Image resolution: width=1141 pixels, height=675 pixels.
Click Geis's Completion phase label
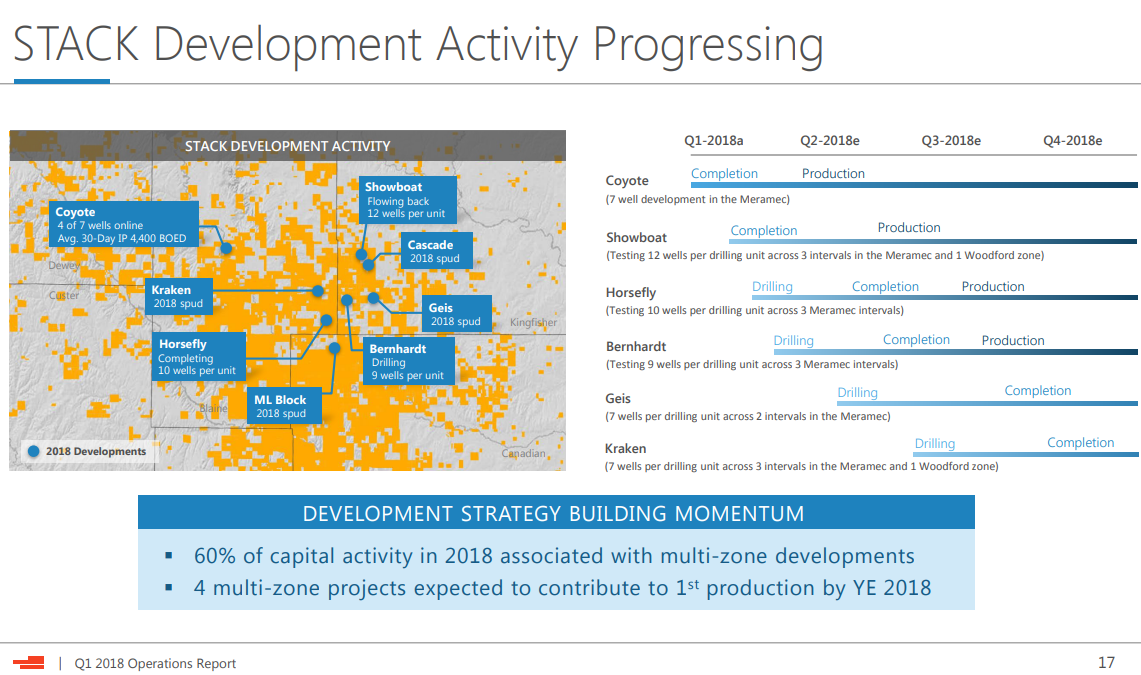coord(1038,391)
